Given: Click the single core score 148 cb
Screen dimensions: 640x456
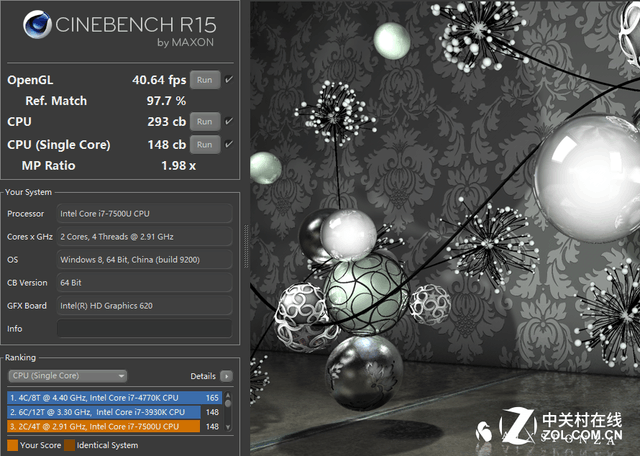Looking at the screenshot, I should tap(167, 145).
